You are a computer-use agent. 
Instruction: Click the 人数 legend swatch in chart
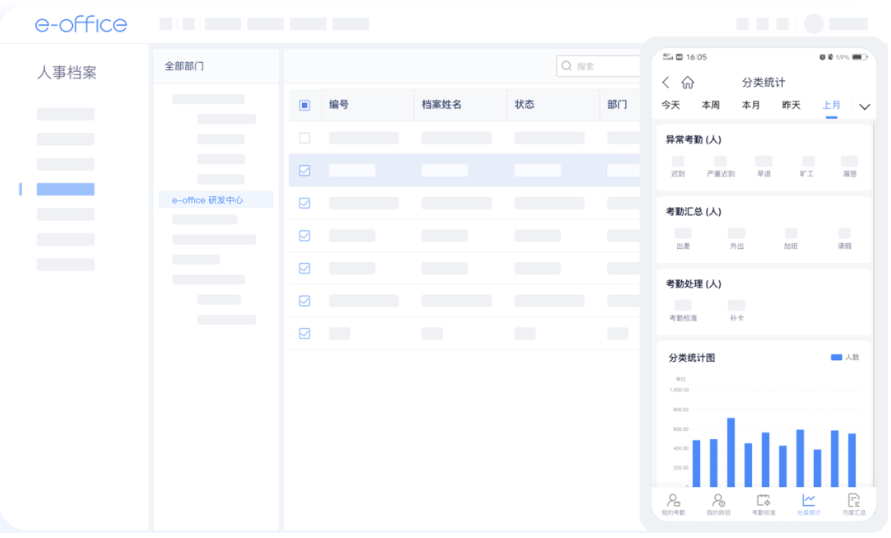click(836, 357)
